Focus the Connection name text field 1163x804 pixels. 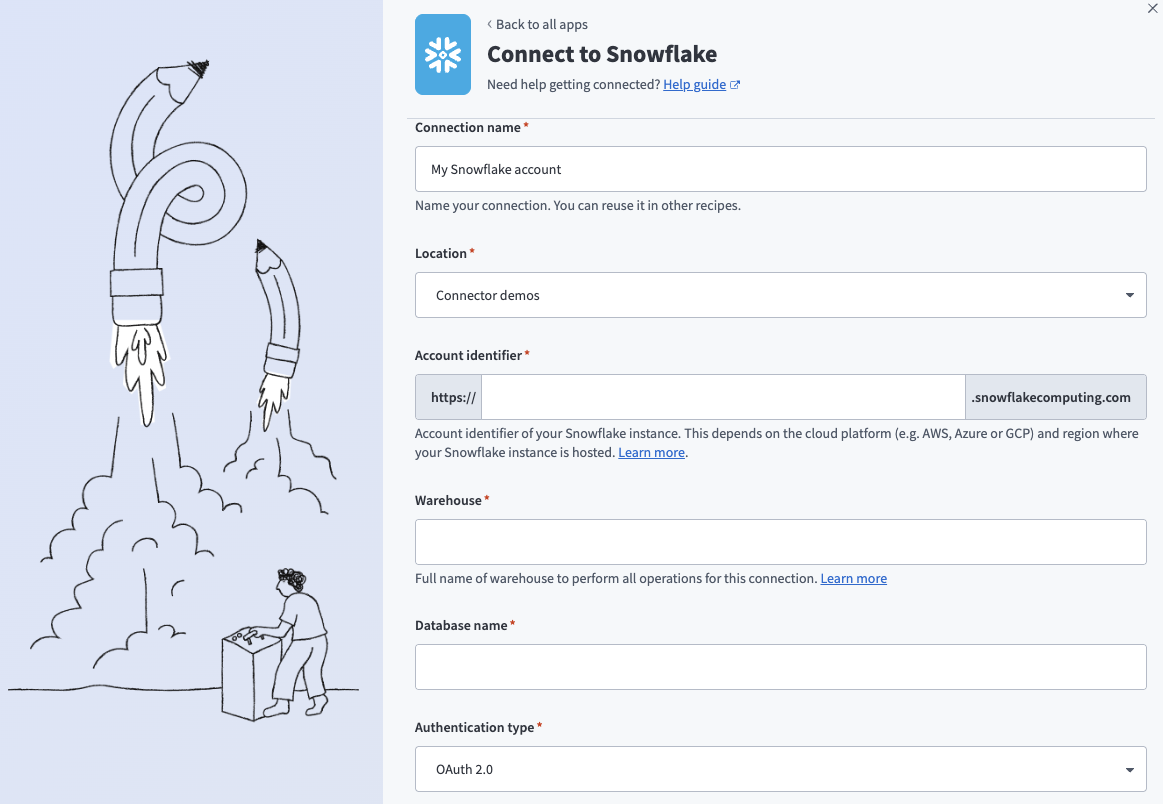click(x=780, y=169)
